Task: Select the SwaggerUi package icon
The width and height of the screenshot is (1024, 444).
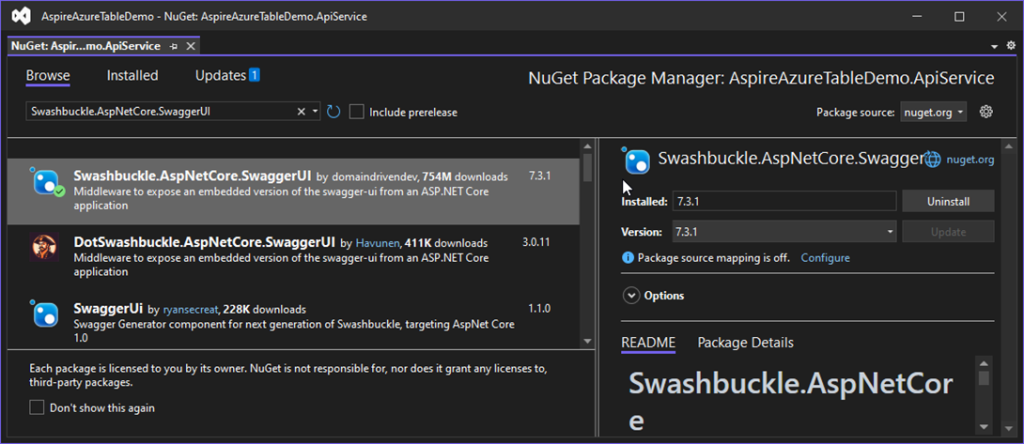Action: coord(46,314)
